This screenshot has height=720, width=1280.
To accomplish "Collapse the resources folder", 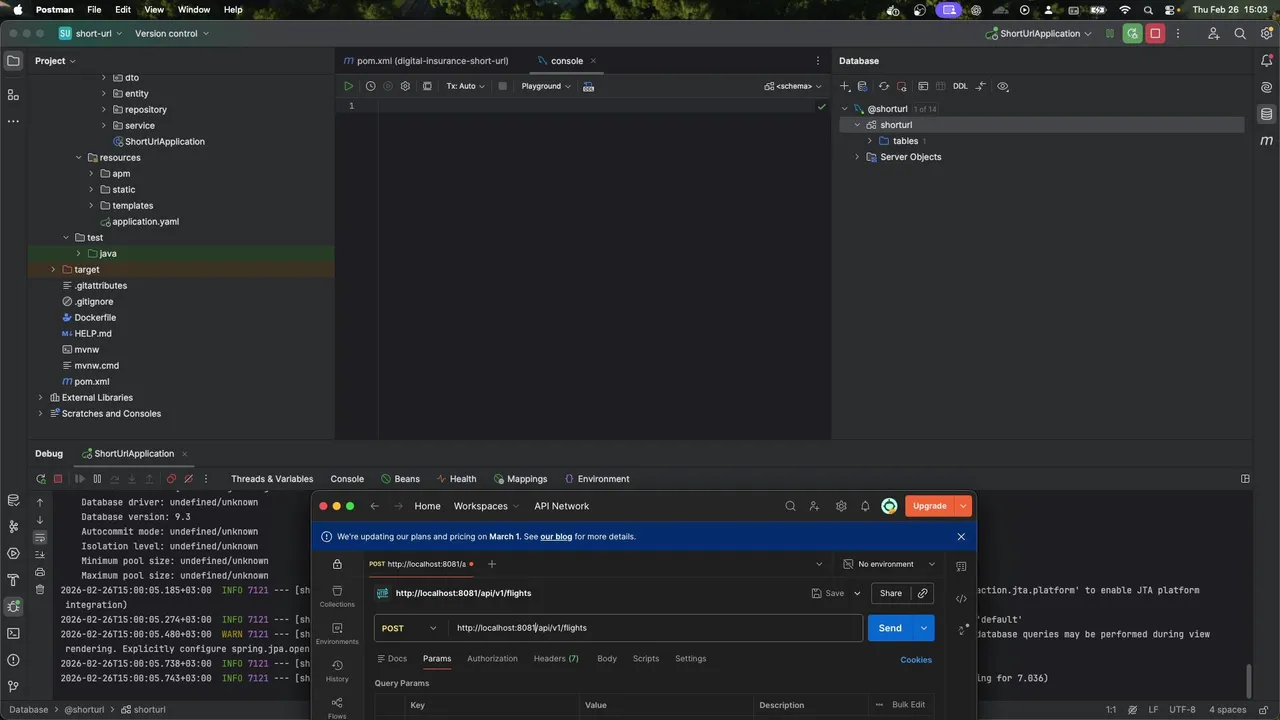I will tap(79, 157).
